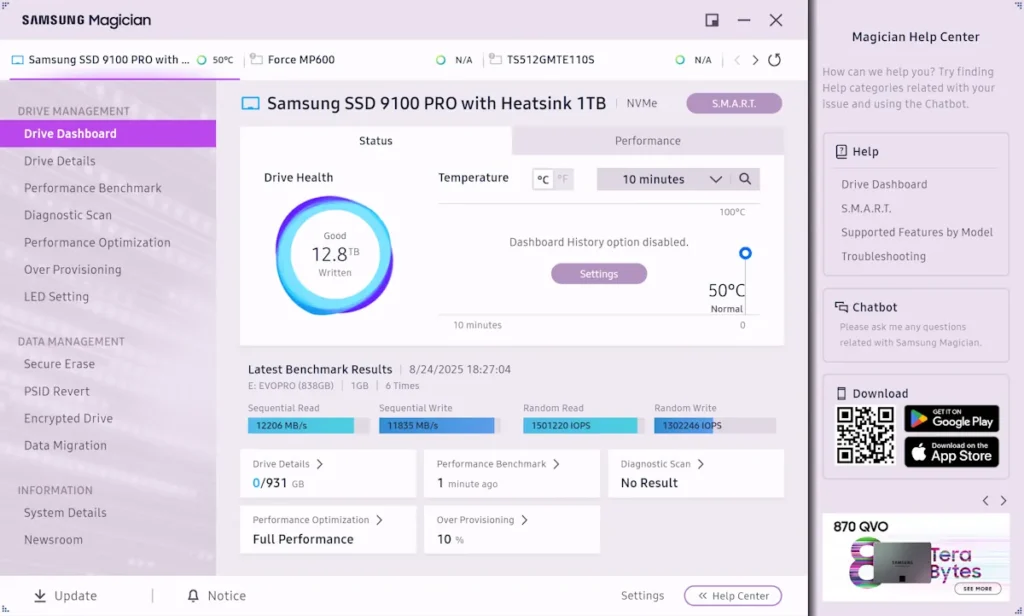The image size is (1024, 616).
Task: Click the Force MP600 drive icon
Action: click(x=256, y=59)
